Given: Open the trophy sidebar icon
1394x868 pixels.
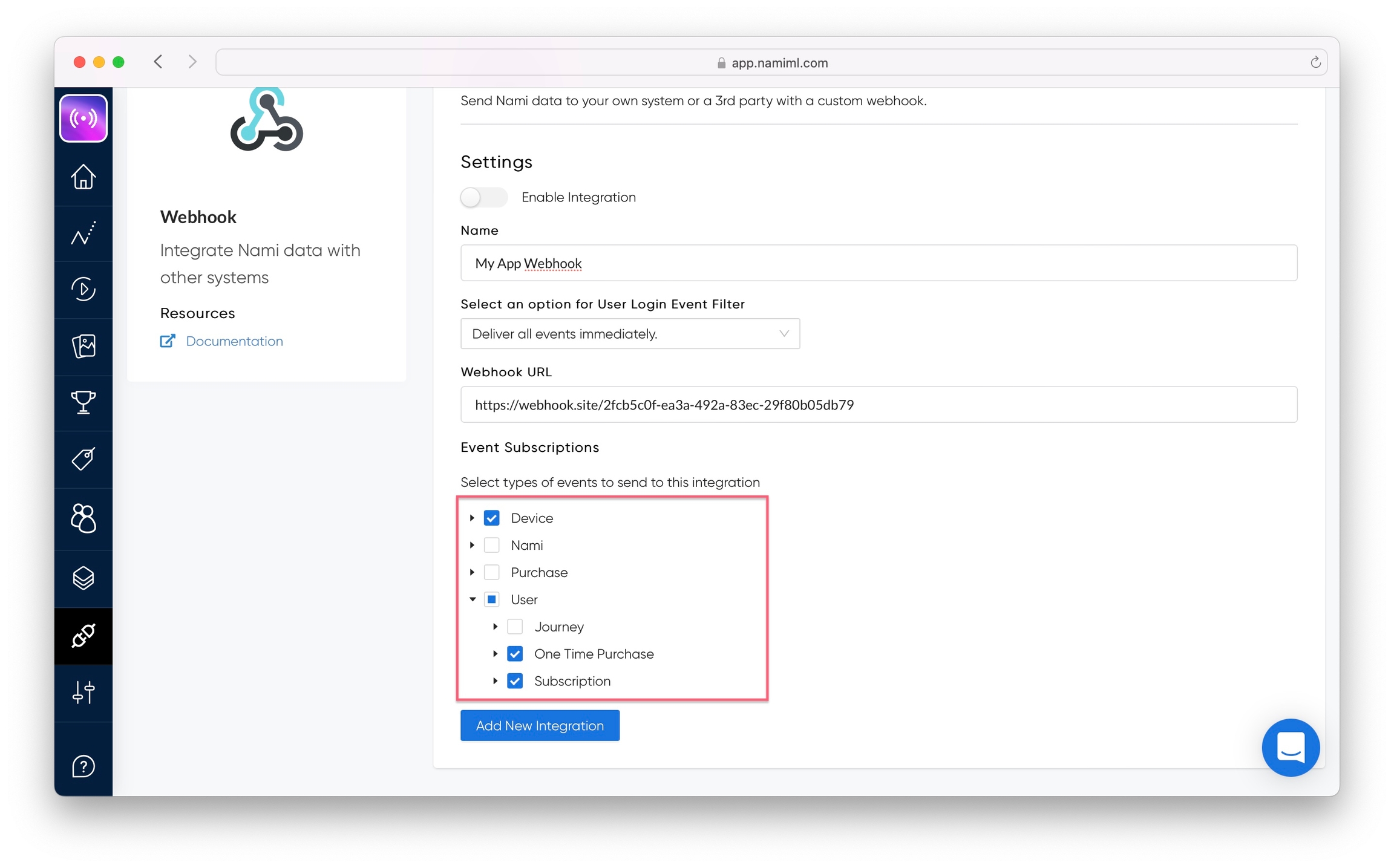Looking at the screenshot, I should pos(83,402).
